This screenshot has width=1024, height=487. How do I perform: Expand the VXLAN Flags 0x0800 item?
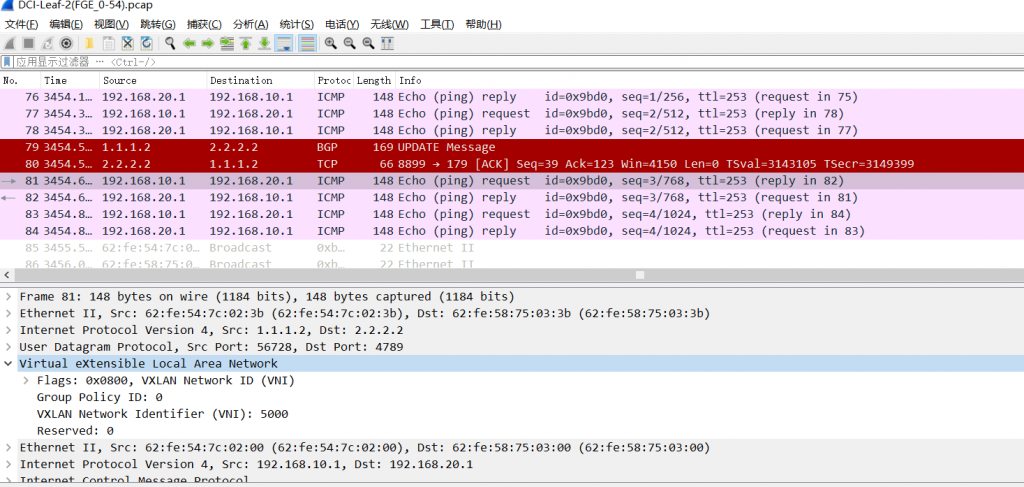click(26, 381)
